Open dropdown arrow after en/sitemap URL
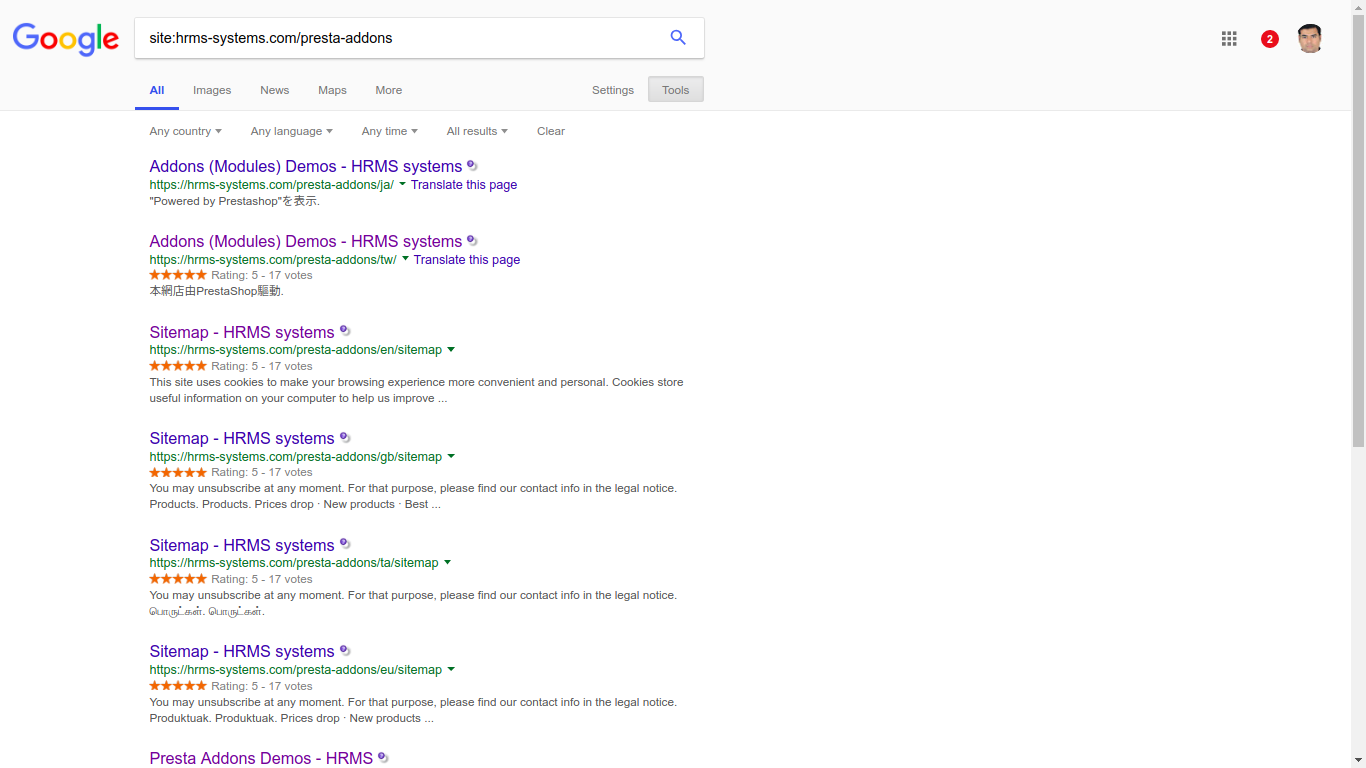 tap(451, 350)
